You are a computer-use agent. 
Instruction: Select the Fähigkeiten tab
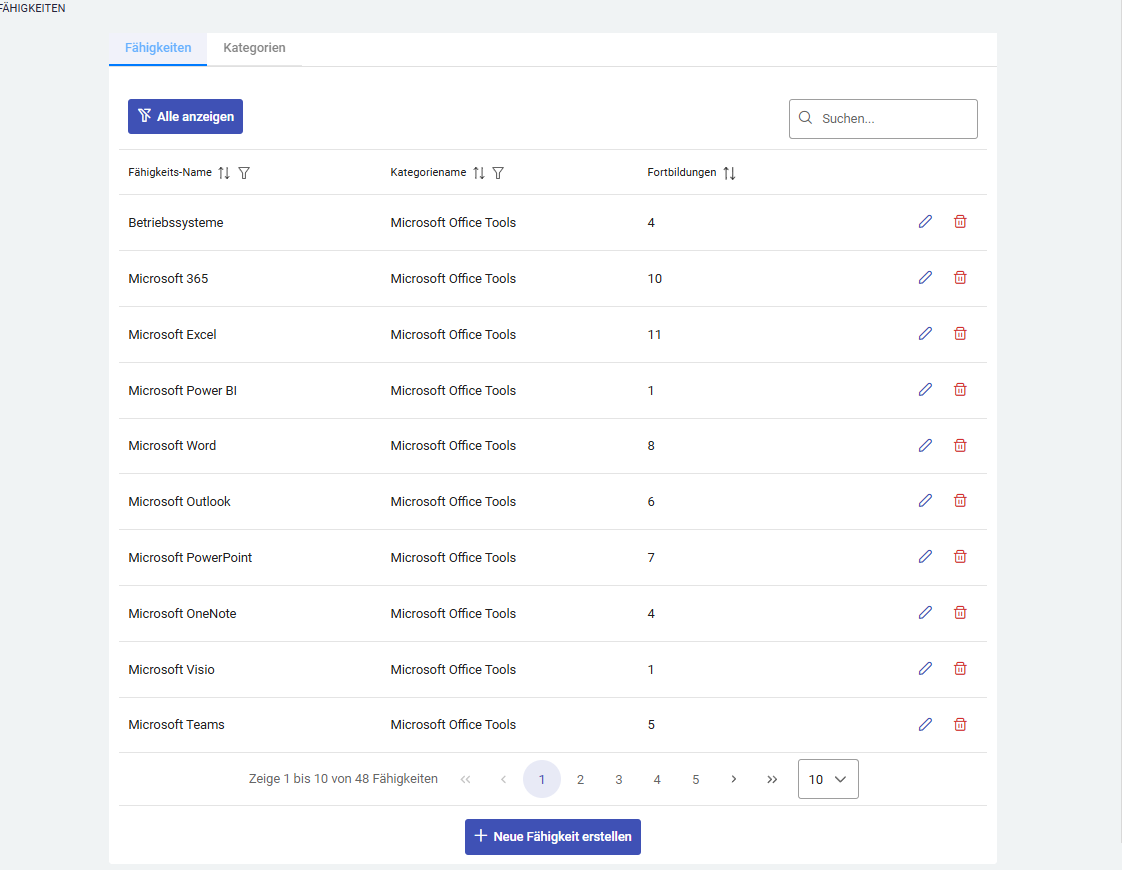tap(158, 48)
